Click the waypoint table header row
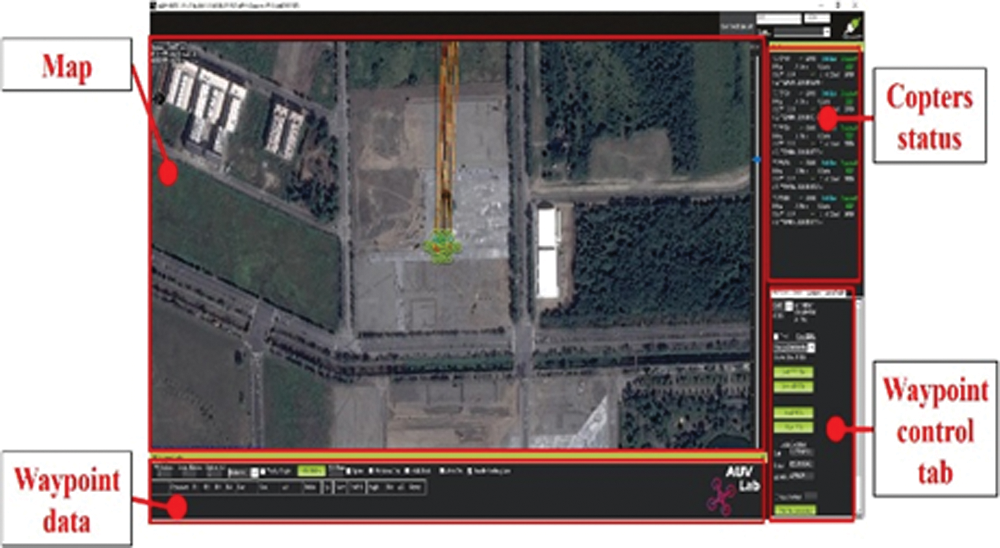The height and width of the screenshot is (548, 1000). [290, 487]
